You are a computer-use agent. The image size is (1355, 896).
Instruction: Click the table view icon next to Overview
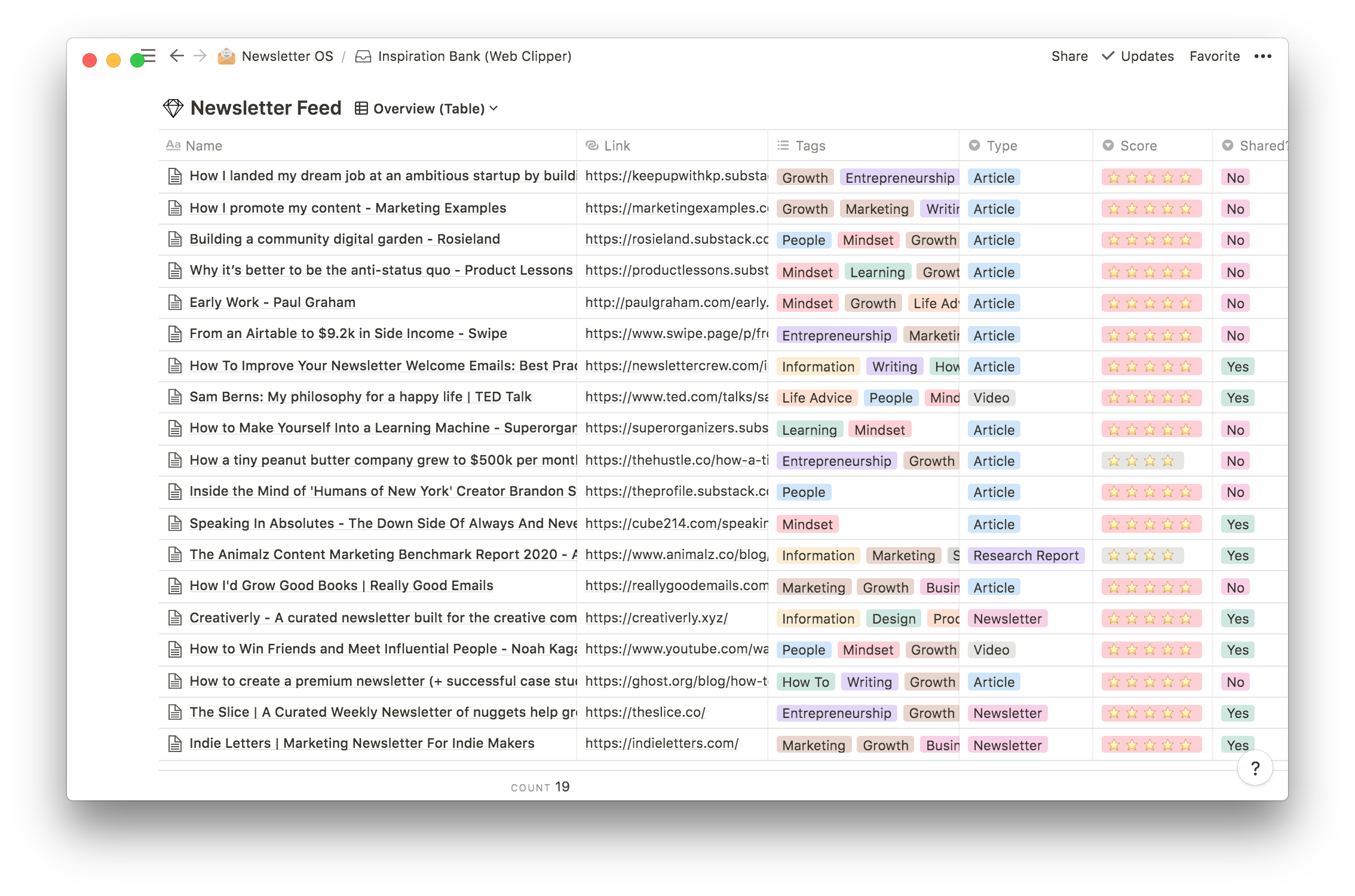pyautogui.click(x=361, y=108)
